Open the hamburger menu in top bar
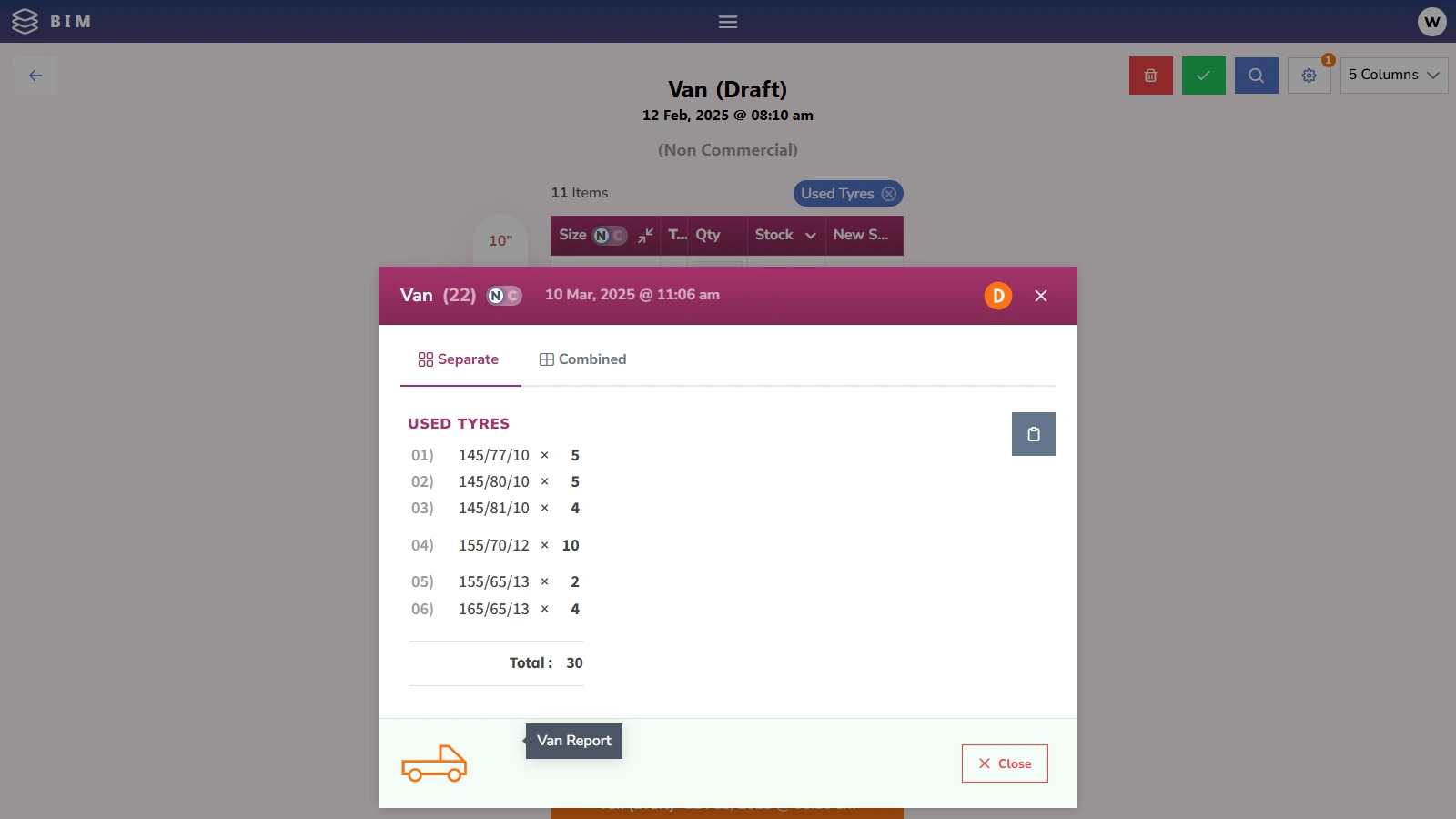Image resolution: width=1456 pixels, height=819 pixels. point(728,22)
